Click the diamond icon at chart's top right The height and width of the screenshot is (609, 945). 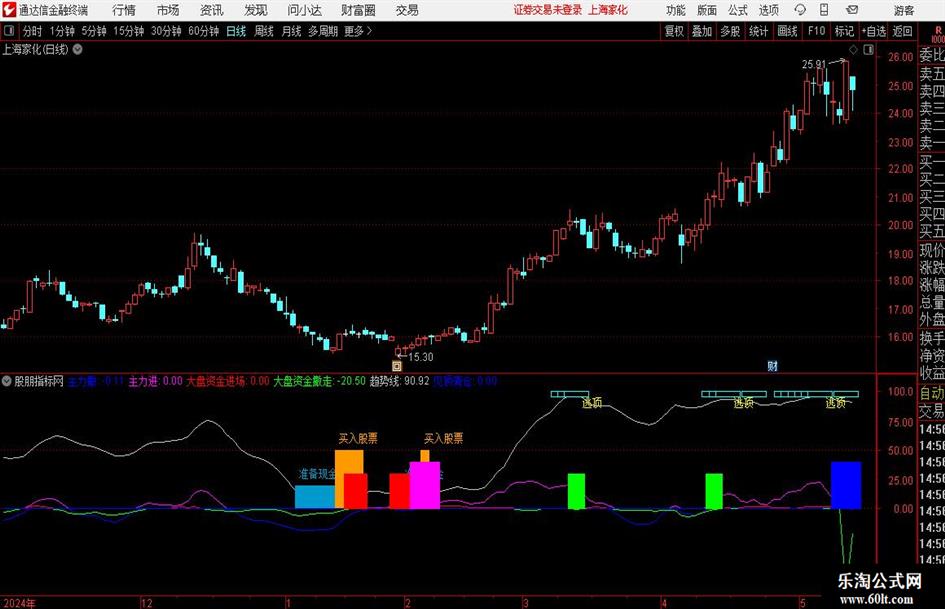853,49
